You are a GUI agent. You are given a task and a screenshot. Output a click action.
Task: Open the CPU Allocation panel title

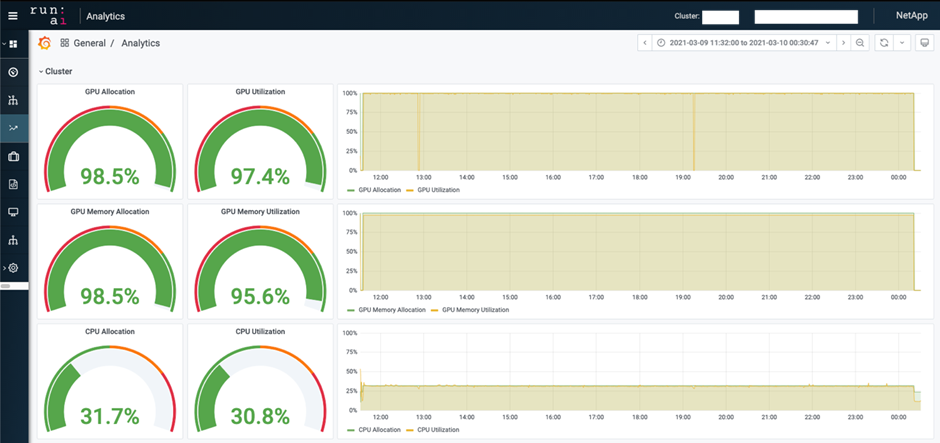[x=110, y=332]
